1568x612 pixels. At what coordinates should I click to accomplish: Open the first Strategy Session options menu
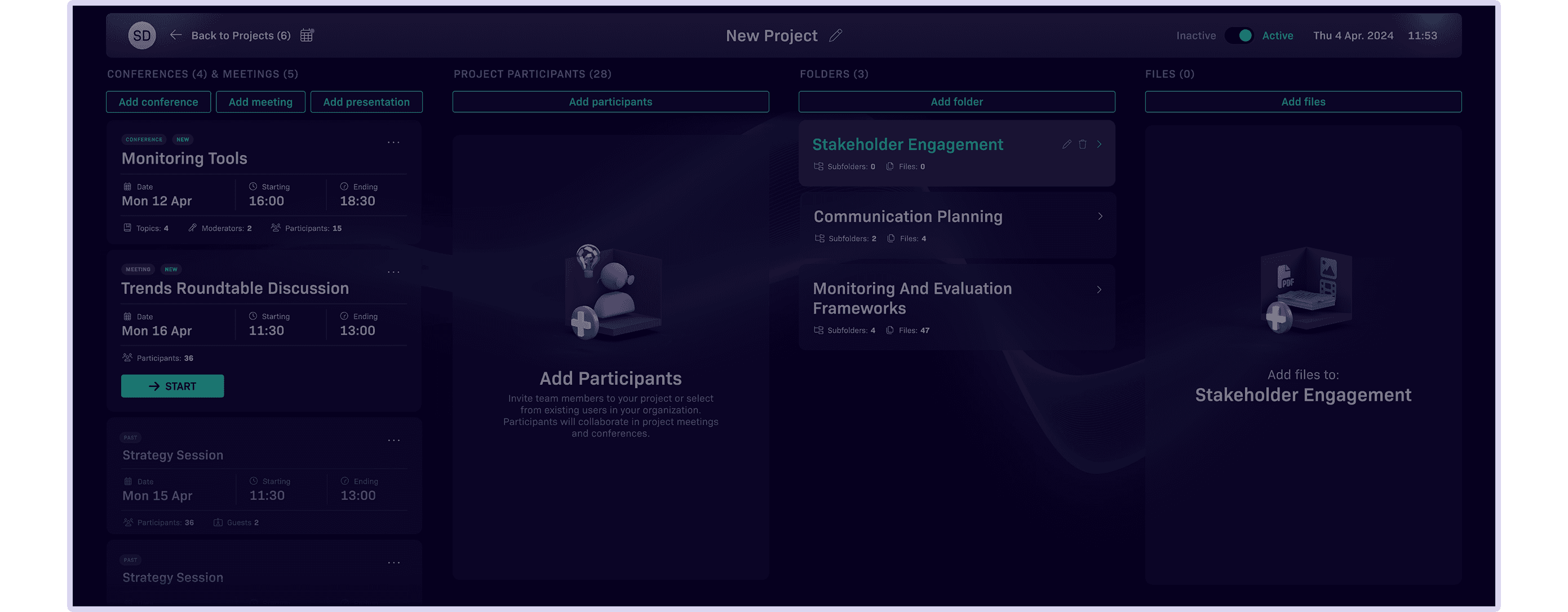coord(394,441)
